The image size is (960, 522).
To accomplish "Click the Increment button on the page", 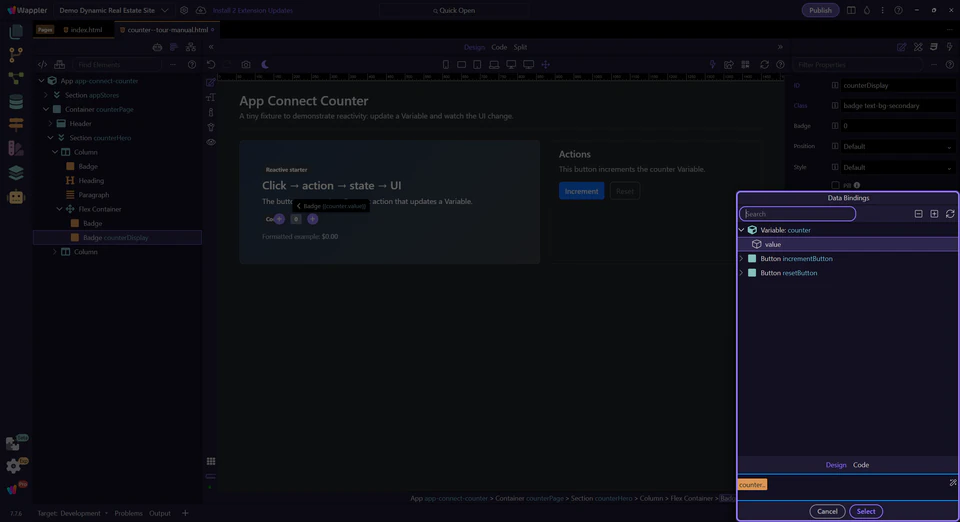I will [582, 192].
